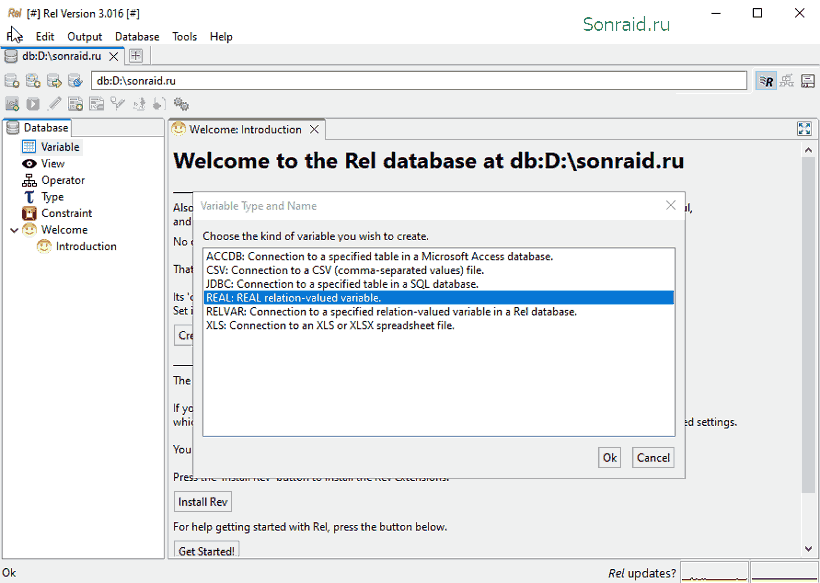Screen dimensions: 820x583
Task: Confirm the dialog with Ok
Action: coord(610,458)
